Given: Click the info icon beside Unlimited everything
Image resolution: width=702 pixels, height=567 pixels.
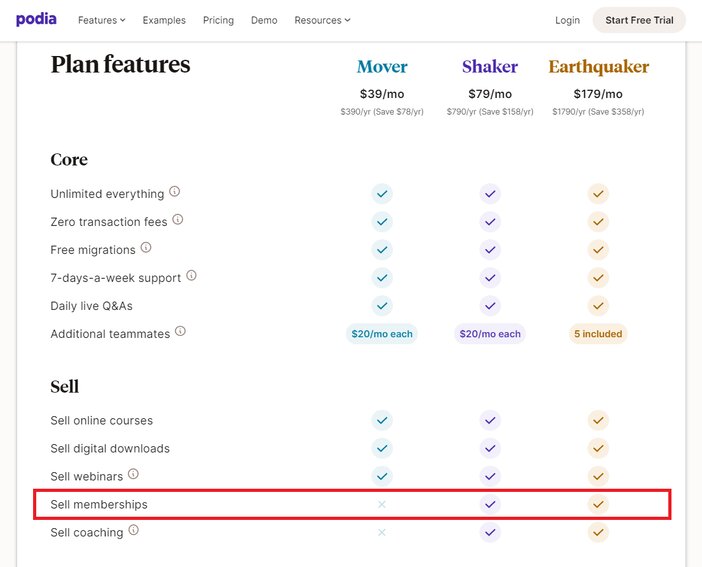Looking at the screenshot, I should (x=175, y=192).
